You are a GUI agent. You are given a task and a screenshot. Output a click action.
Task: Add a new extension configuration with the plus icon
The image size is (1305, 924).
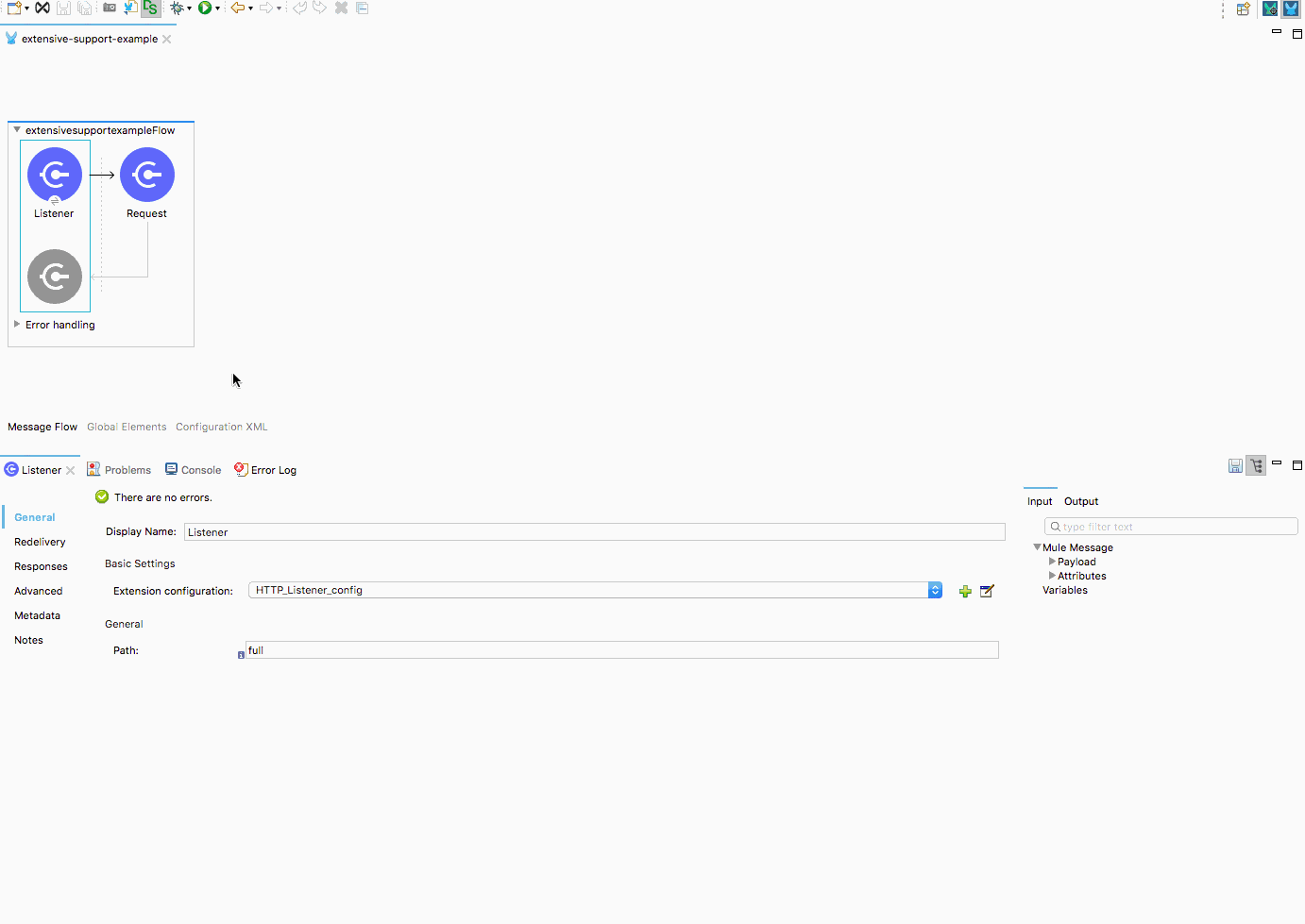point(965,591)
